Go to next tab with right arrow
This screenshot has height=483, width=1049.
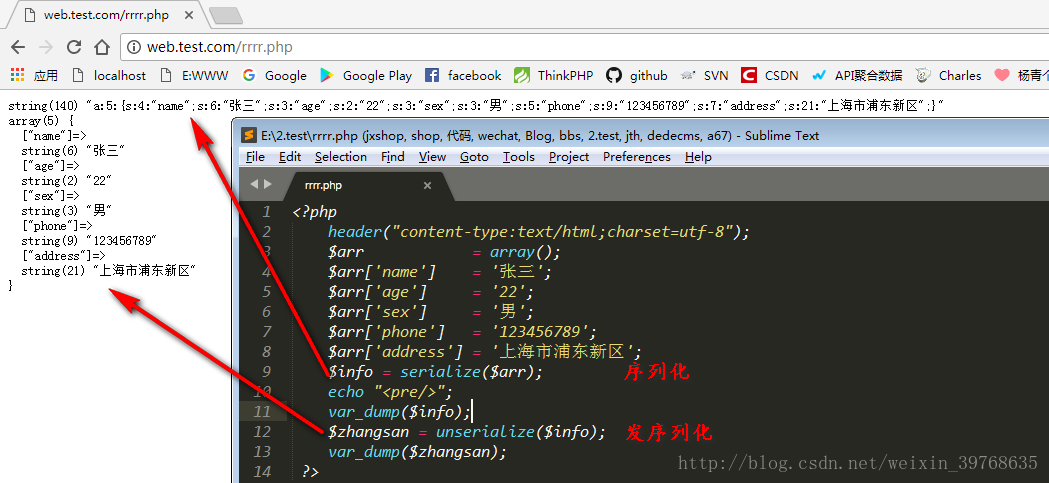268,184
